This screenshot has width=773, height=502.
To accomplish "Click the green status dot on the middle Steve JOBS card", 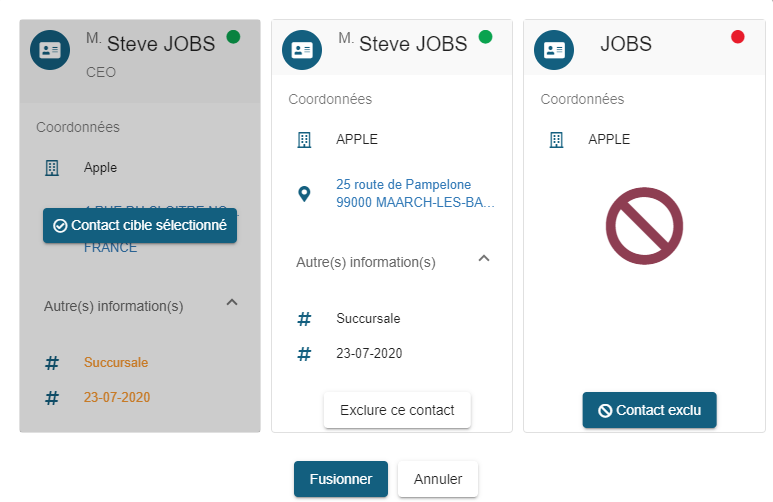I will pyautogui.click(x=486, y=37).
